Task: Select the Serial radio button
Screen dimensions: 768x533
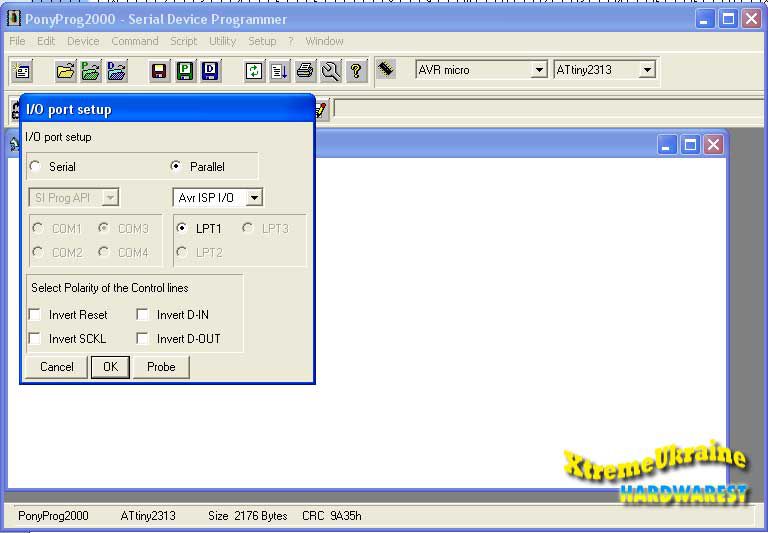Action: (36, 167)
